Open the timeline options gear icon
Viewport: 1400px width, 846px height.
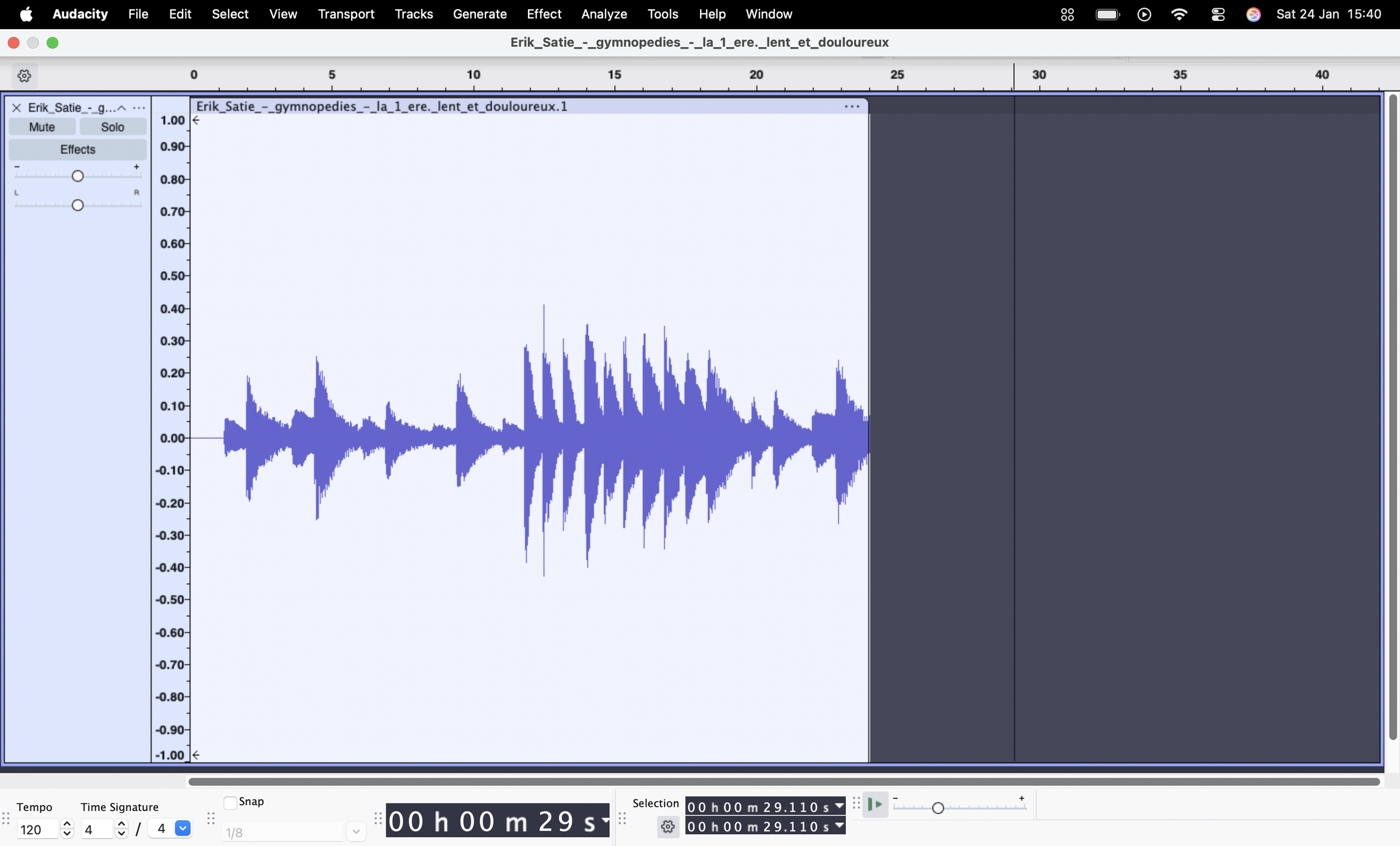coord(24,76)
